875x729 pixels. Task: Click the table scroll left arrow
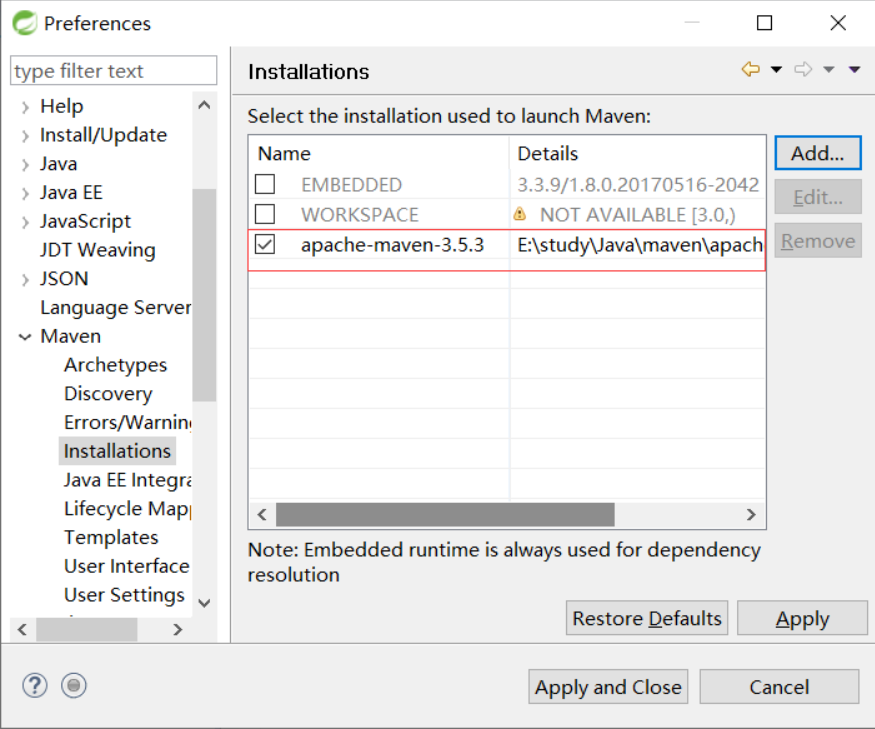(x=262, y=514)
